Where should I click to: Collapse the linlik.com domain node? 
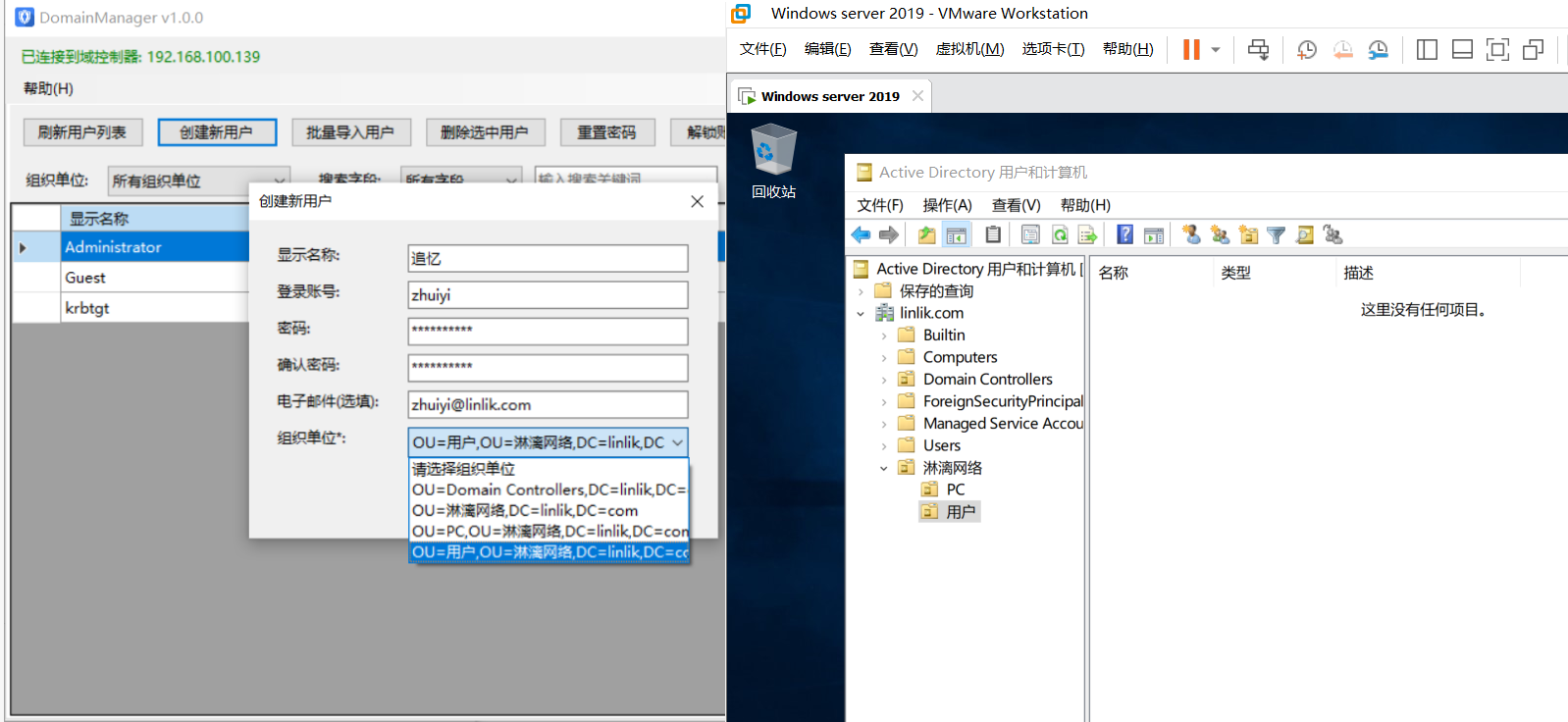pos(861,314)
